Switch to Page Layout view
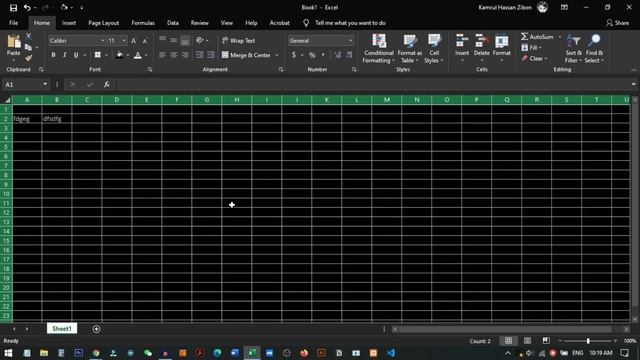This screenshot has width=640, height=360. [527, 340]
